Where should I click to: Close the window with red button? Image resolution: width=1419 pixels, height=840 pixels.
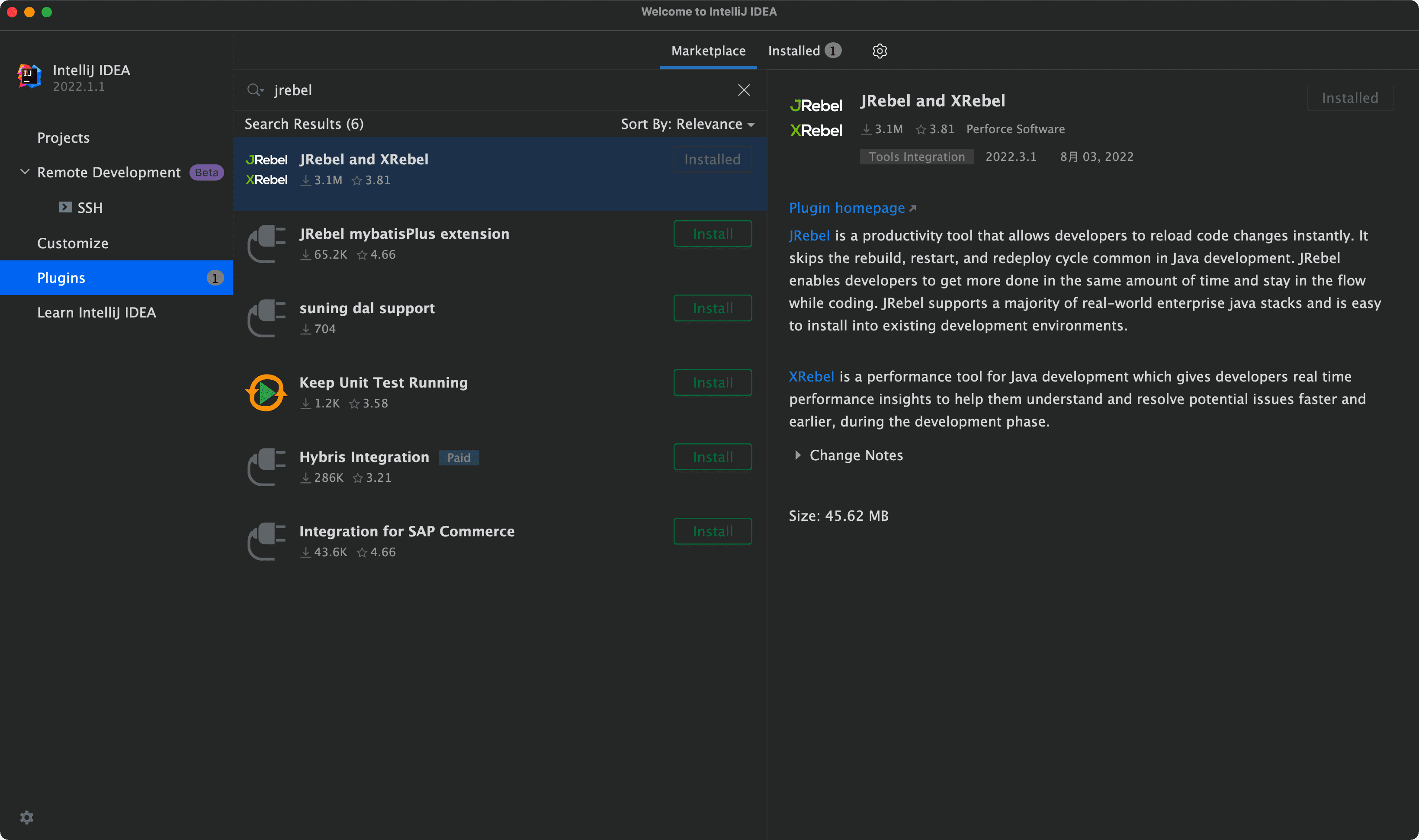12,12
